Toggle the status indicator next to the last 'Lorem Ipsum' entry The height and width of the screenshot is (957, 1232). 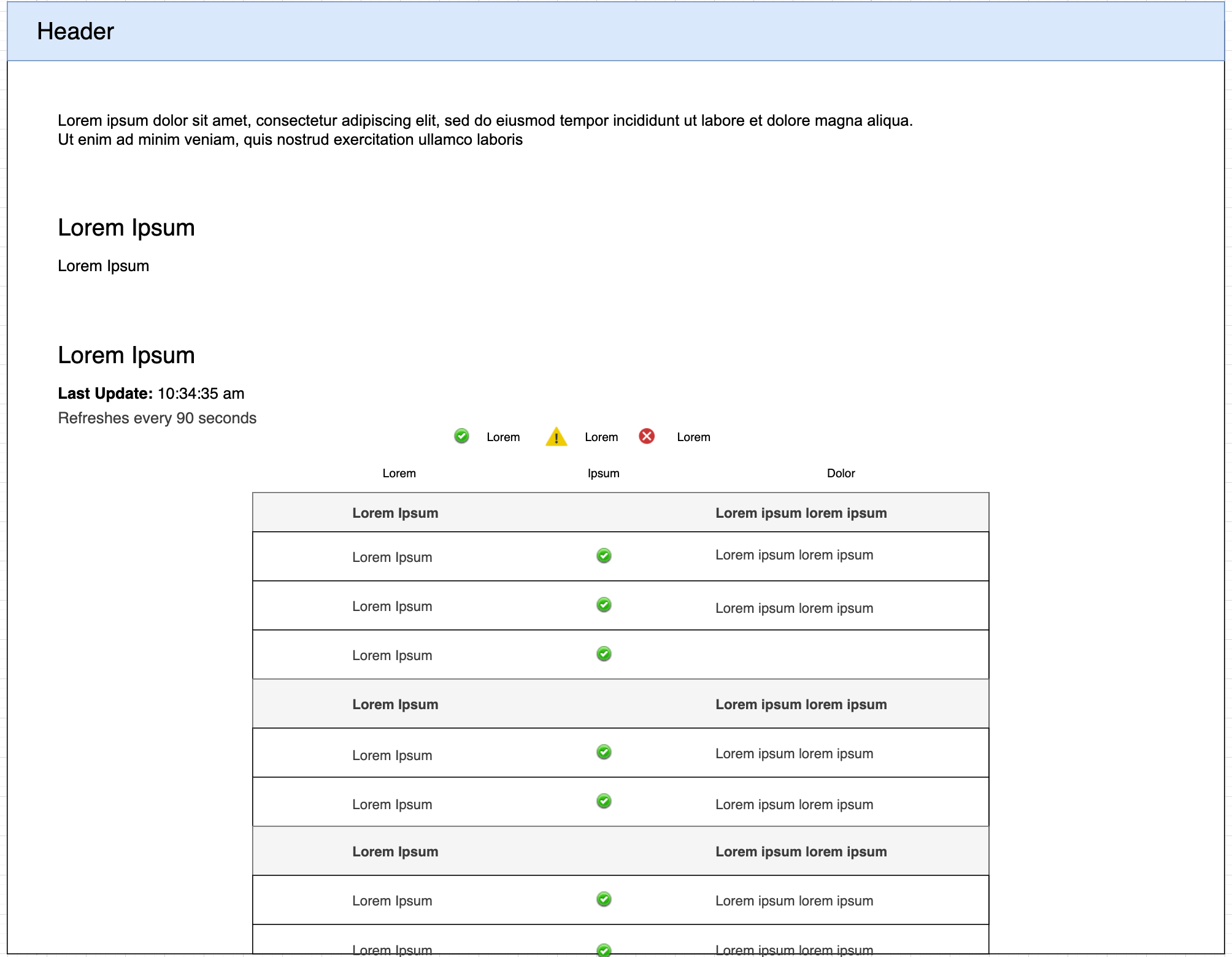[x=604, y=948]
